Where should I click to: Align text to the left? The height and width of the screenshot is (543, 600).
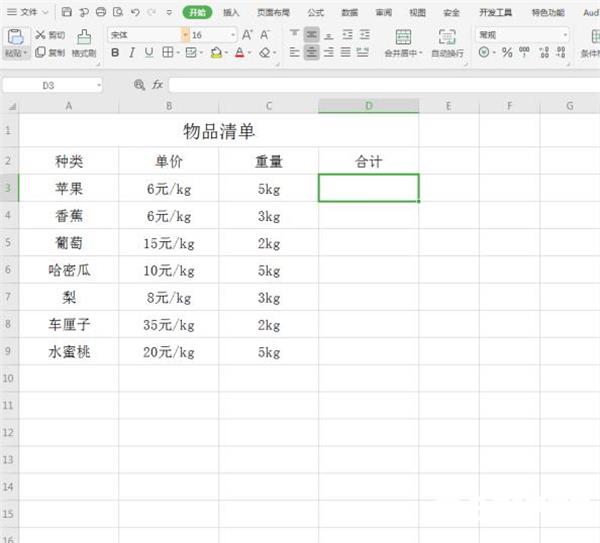point(294,52)
